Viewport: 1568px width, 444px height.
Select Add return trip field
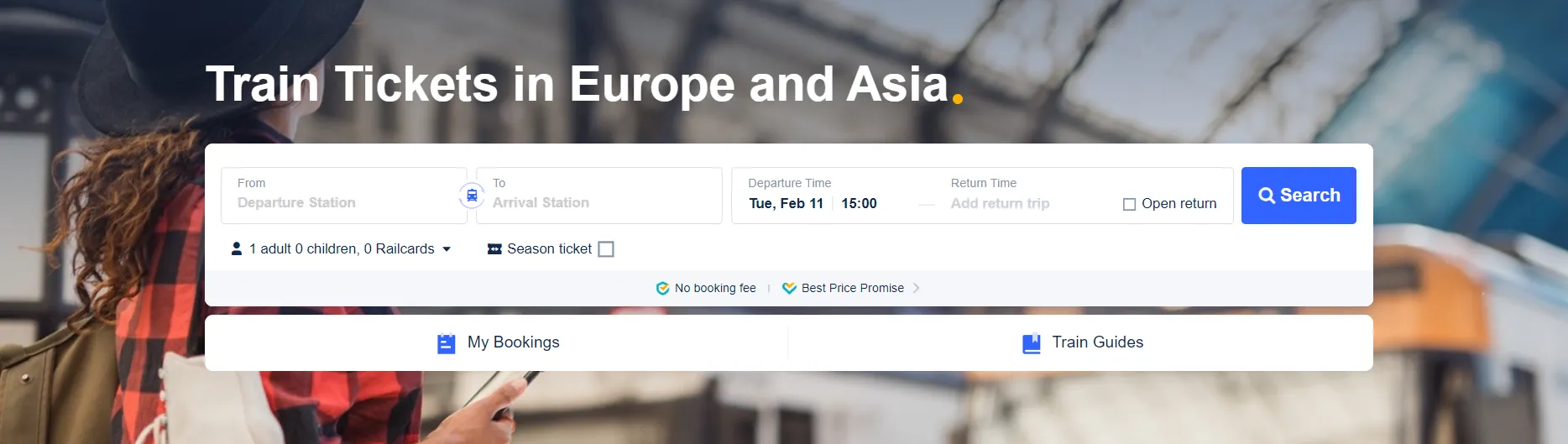(x=1000, y=203)
